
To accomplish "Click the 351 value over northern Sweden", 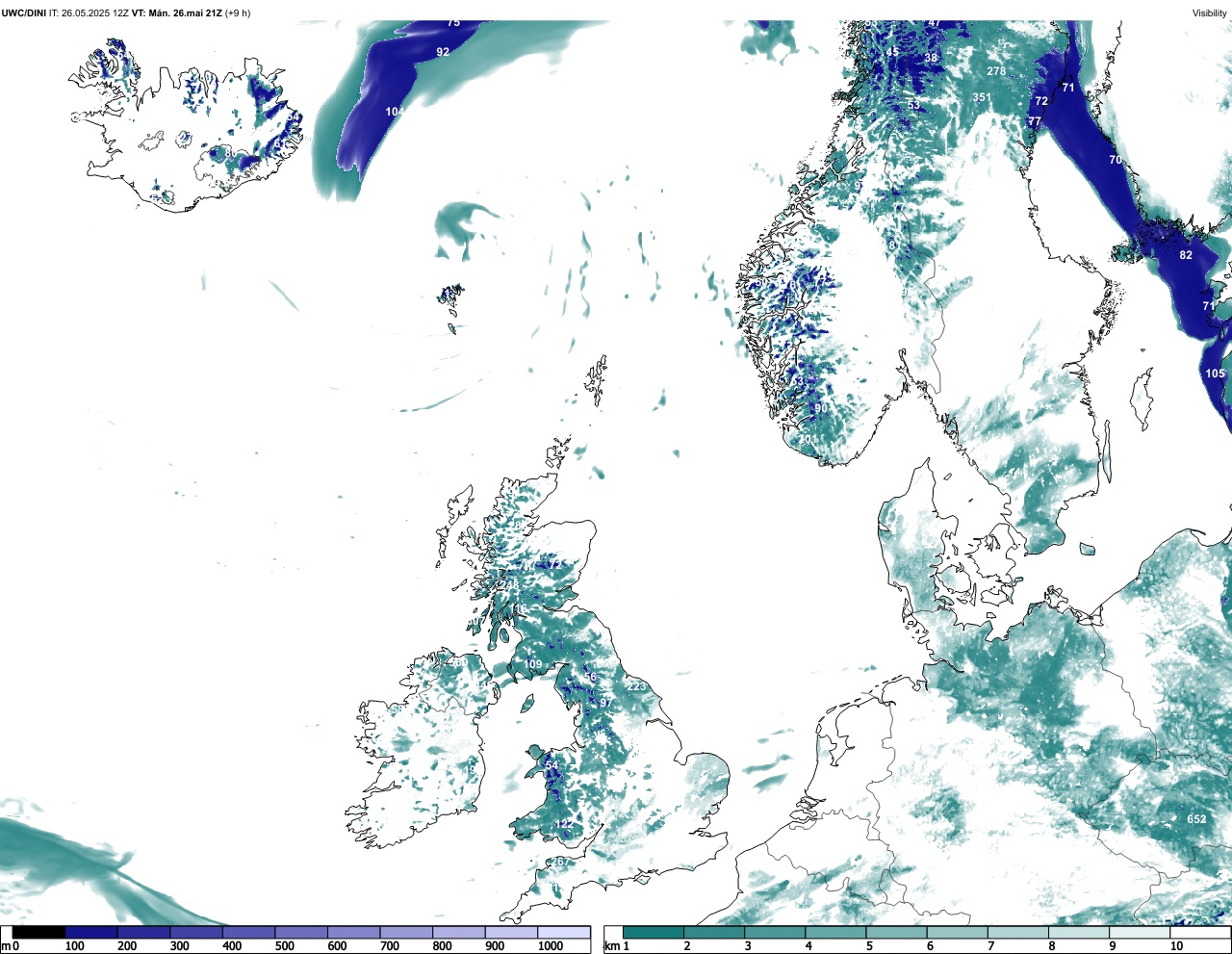I will [x=981, y=97].
